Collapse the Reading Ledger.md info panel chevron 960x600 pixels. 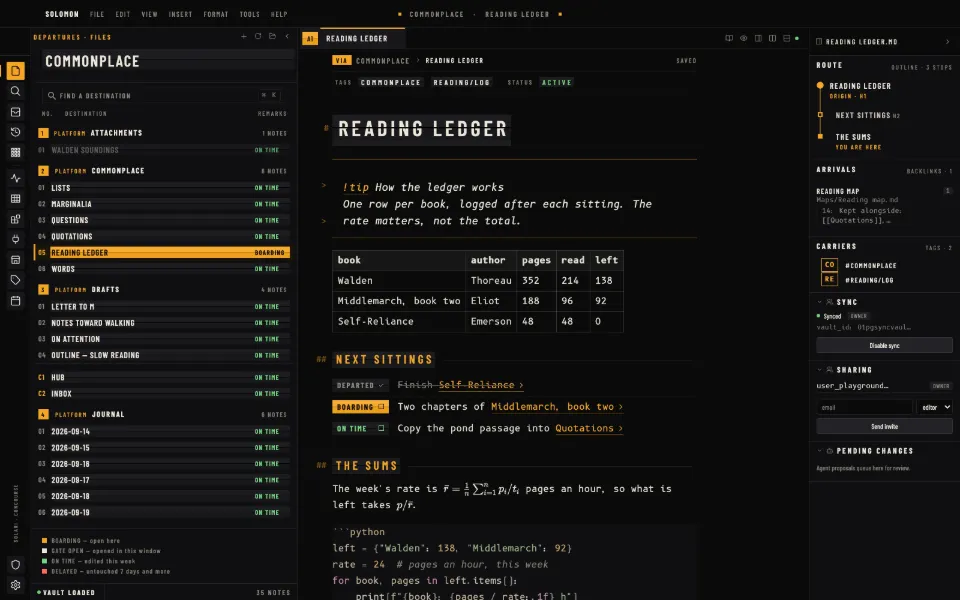coord(948,42)
